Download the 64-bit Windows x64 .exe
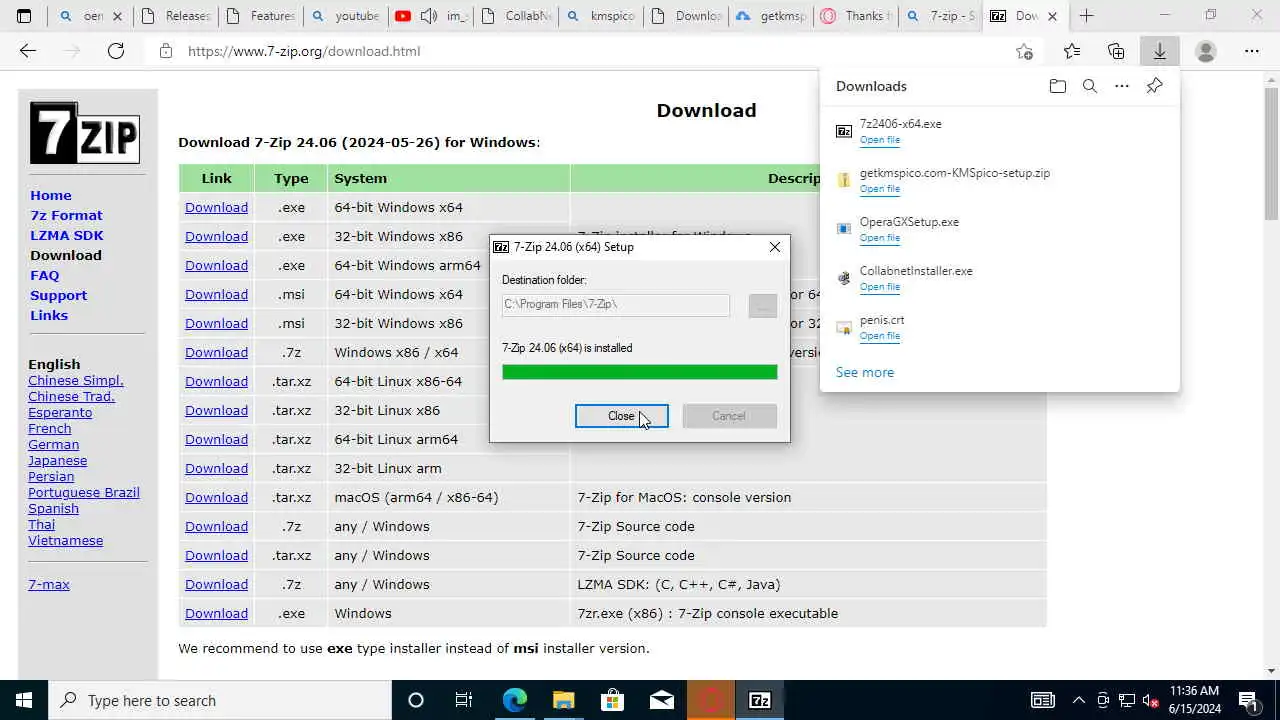Screen dimensions: 1280x720 point(216,207)
